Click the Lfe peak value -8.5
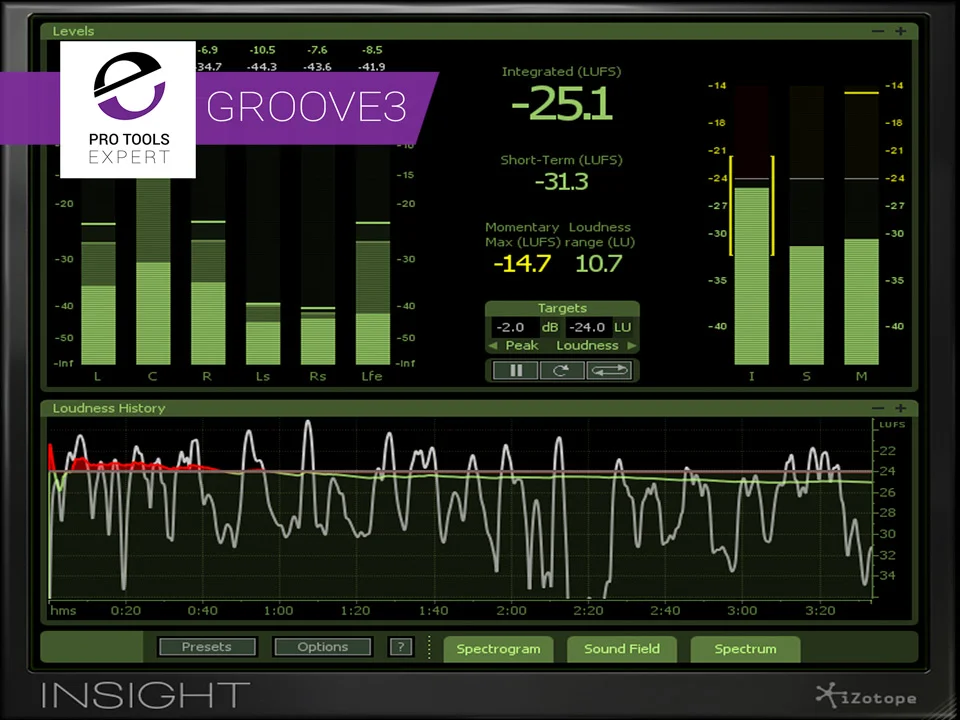 pos(372,50)
